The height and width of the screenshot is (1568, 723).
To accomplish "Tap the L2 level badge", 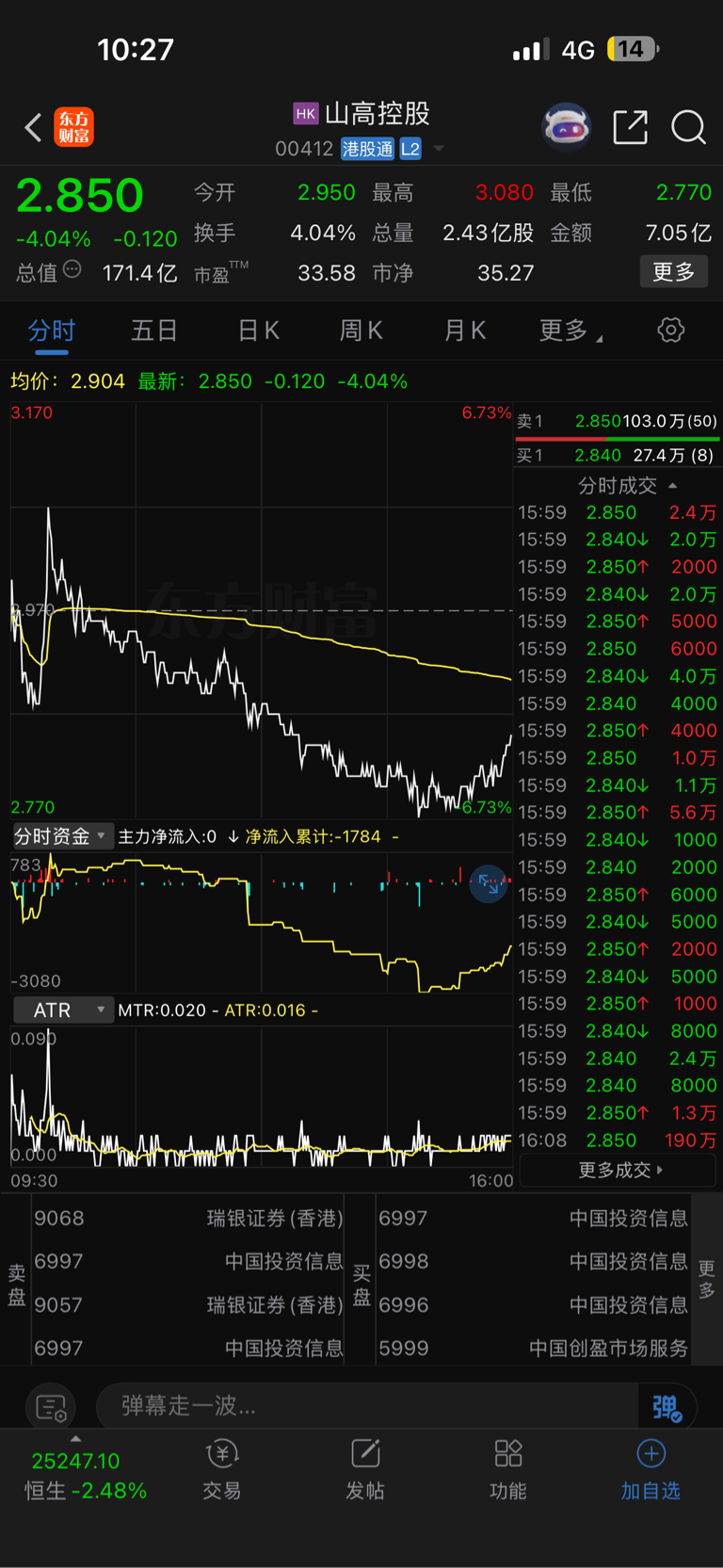I will click(410, 149).
